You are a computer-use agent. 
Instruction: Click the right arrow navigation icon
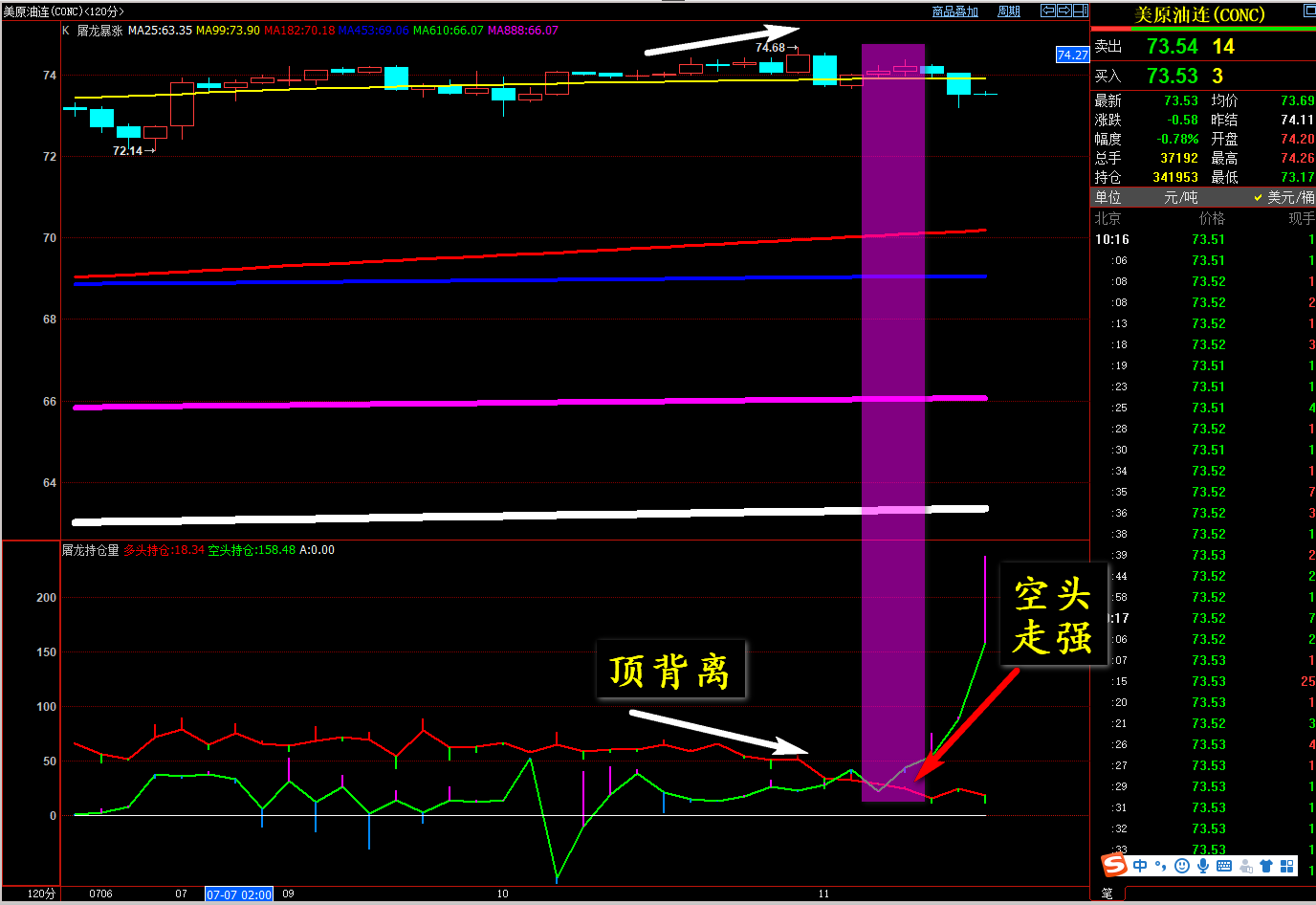click(1064, 11)
